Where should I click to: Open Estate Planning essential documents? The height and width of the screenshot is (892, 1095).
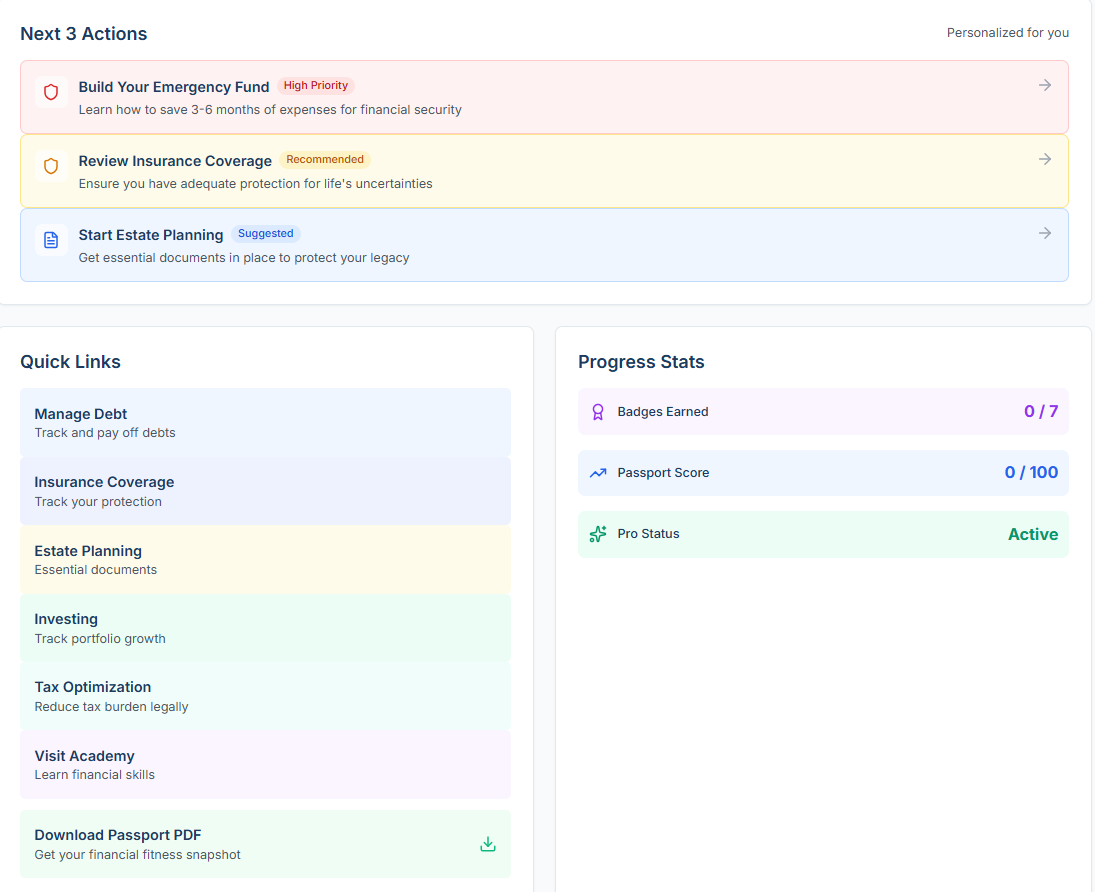266,559
